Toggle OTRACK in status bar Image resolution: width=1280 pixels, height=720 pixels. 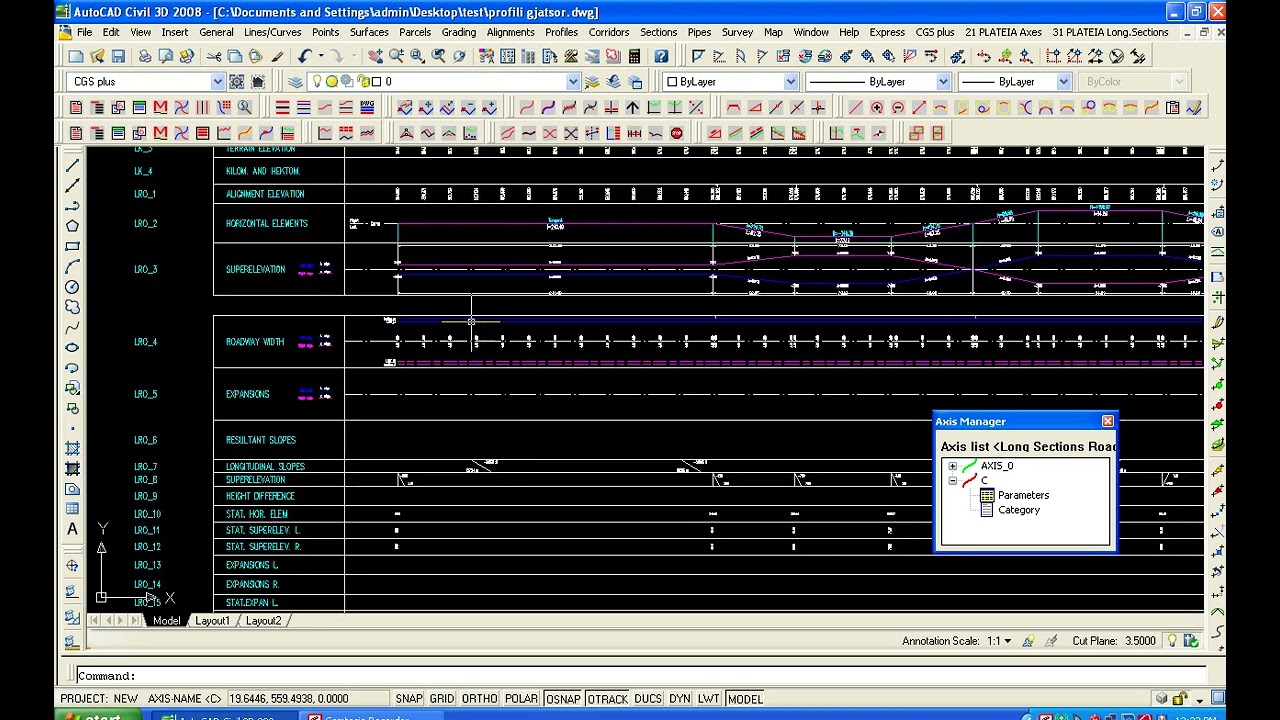coord(607,699)
